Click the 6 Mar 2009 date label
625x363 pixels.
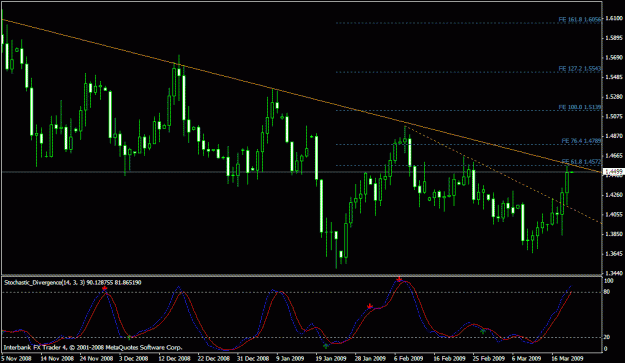click(526, 358)
